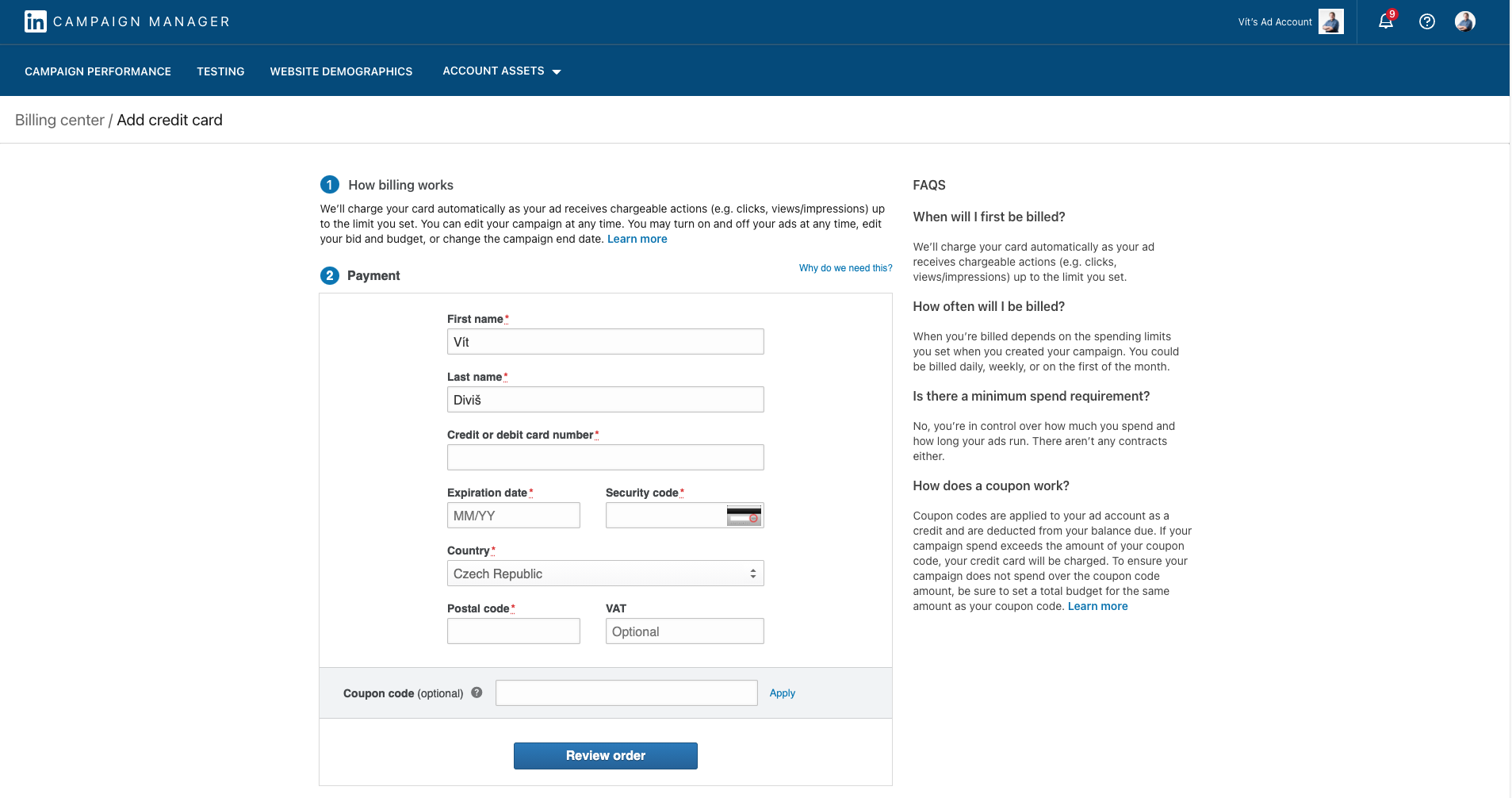Screen dimensions: 1512x798
Task: Click the LinkedIn logo icon
Action: tap(36, 21)
